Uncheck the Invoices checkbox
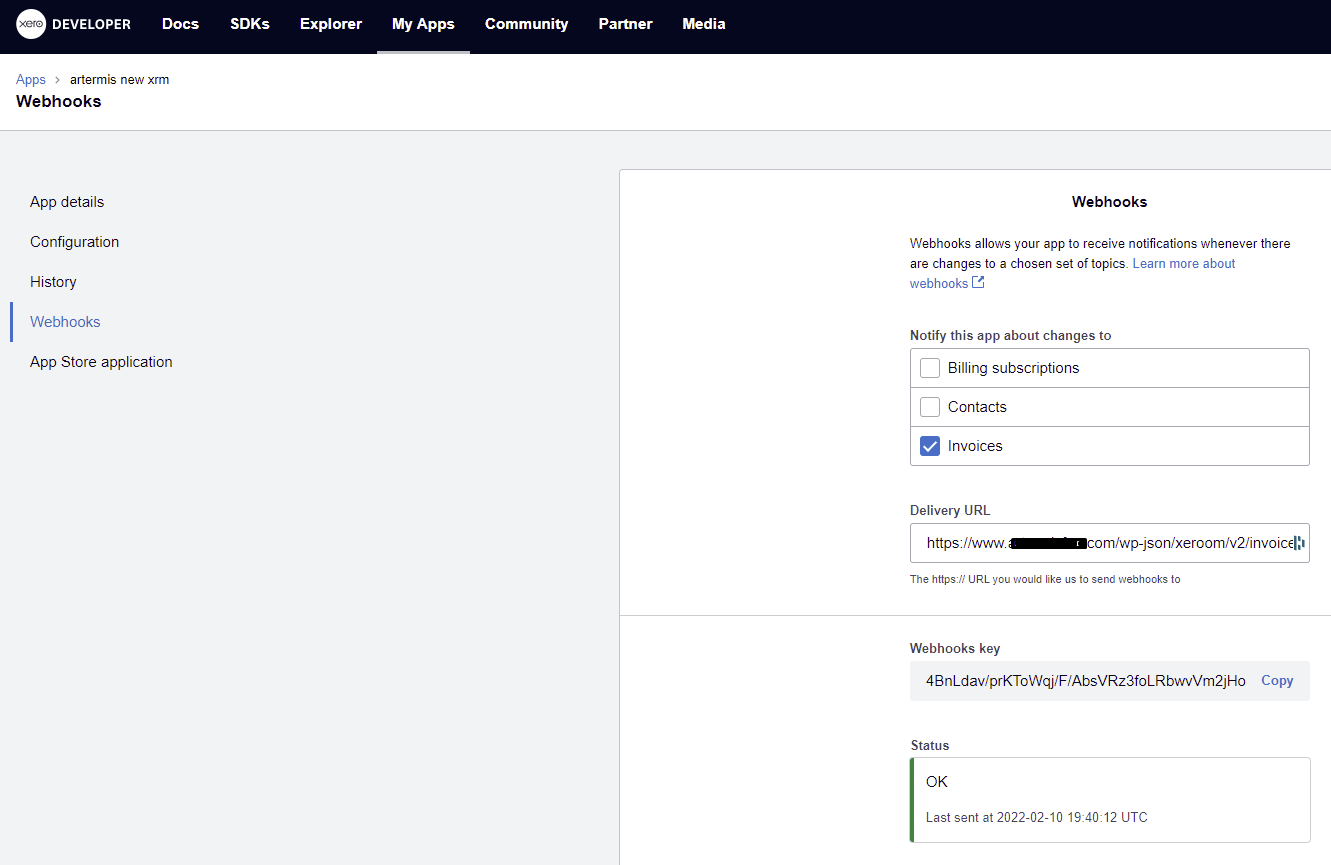The image size is (1331, 865). (930, 446)
